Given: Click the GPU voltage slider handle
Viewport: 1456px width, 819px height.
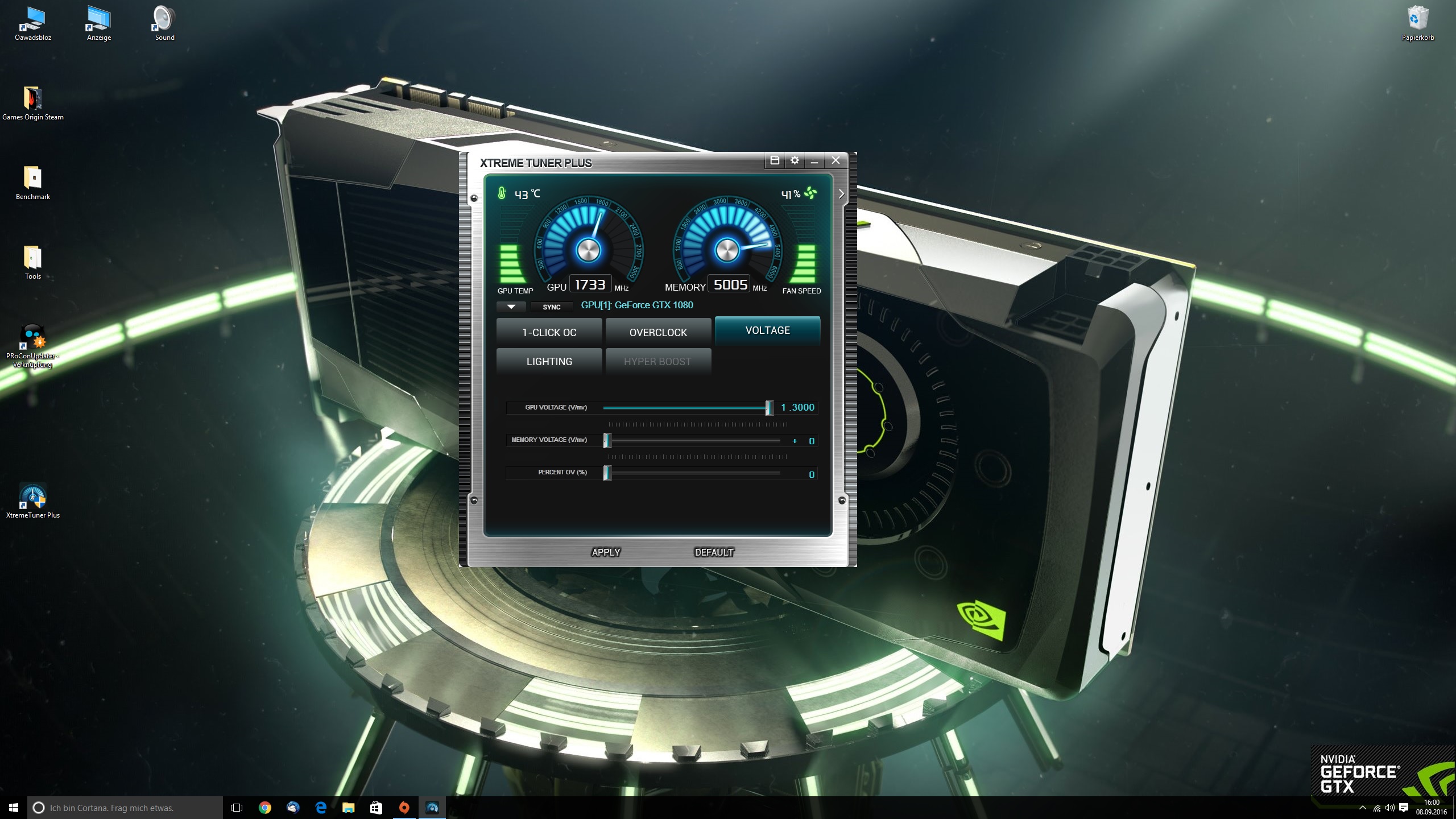Looking at the screenshot, I should (769, 408).
